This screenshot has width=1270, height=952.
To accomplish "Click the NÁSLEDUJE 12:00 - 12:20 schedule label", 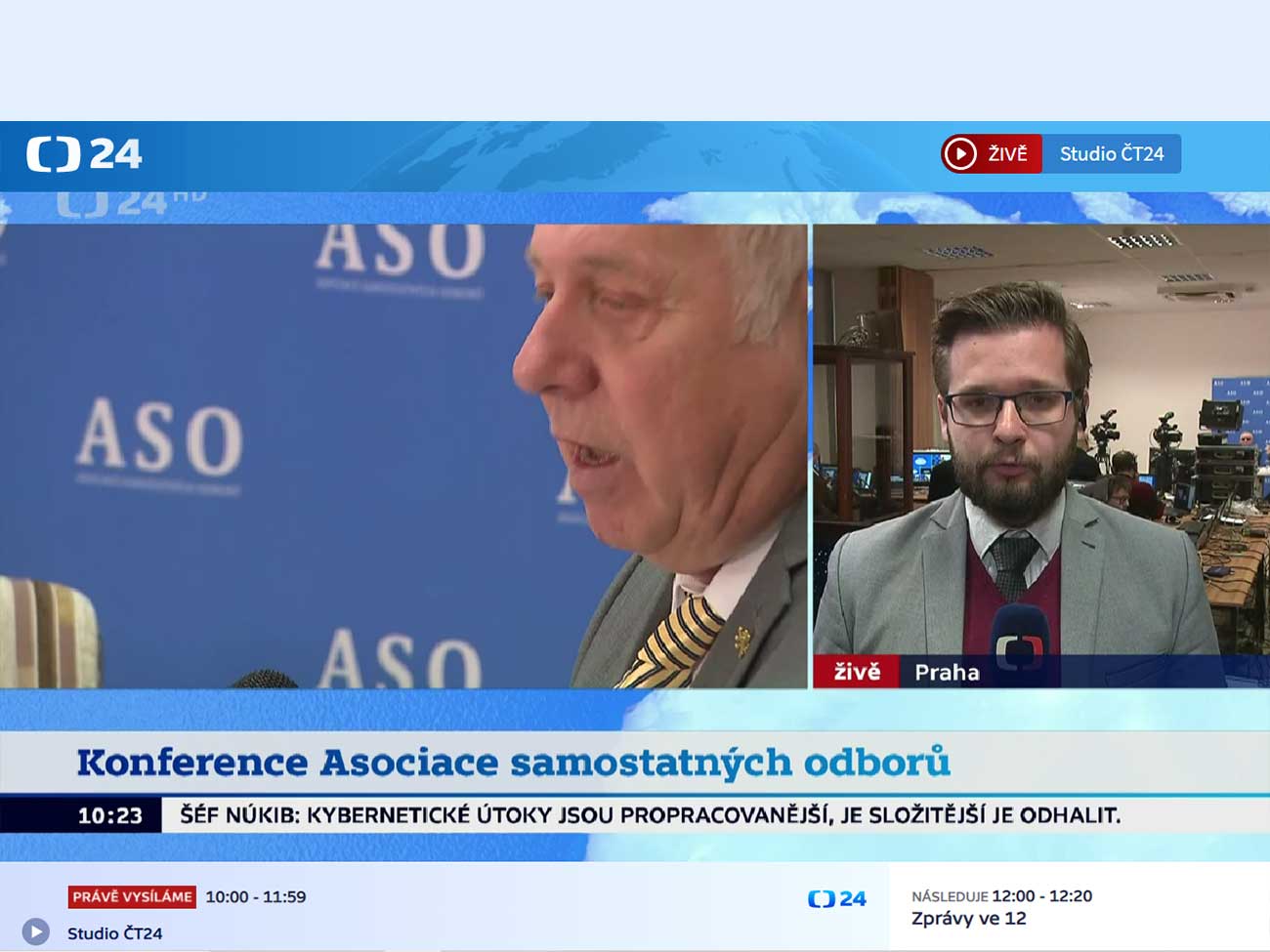I will (x=1001, y=895).
